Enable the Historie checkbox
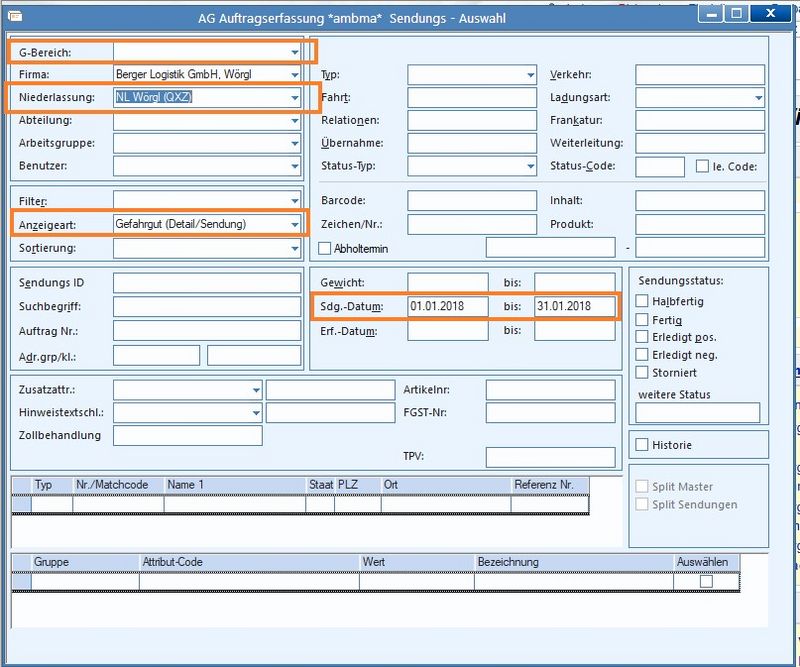The width and height of the screenshot is (800, 667). coord(642,444)
